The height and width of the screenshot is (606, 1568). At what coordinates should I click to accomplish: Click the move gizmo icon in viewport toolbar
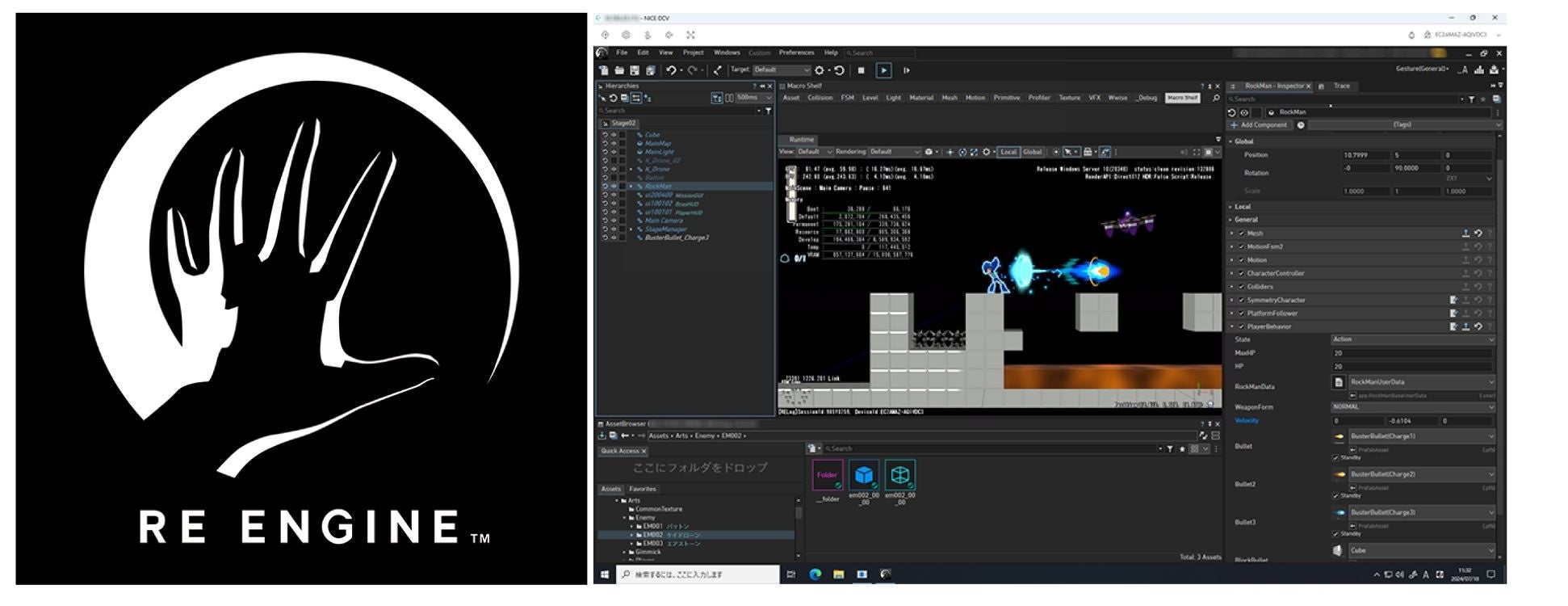coord(950,152)
